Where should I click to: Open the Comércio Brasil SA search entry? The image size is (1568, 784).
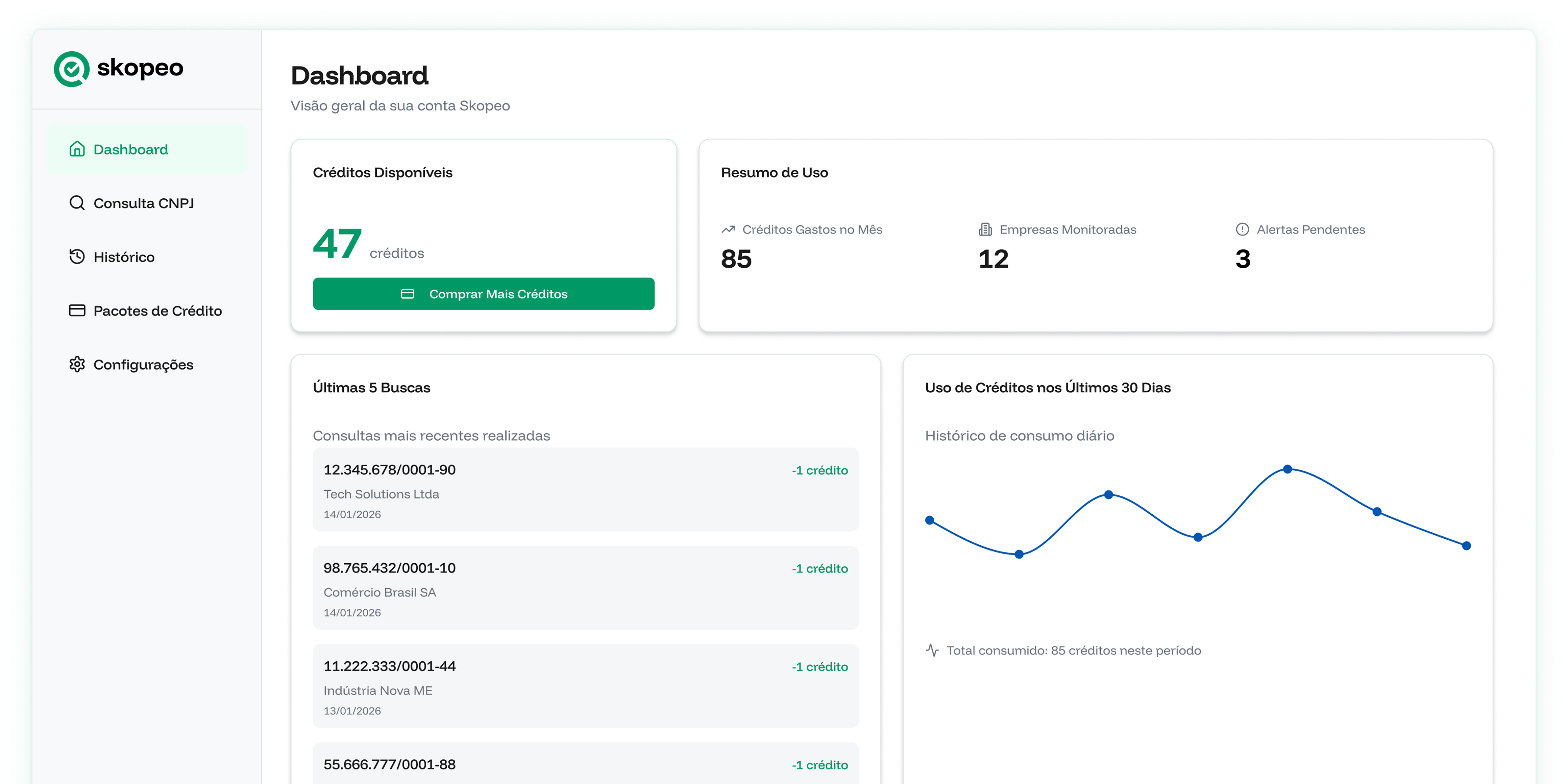[x=585, y=588]
